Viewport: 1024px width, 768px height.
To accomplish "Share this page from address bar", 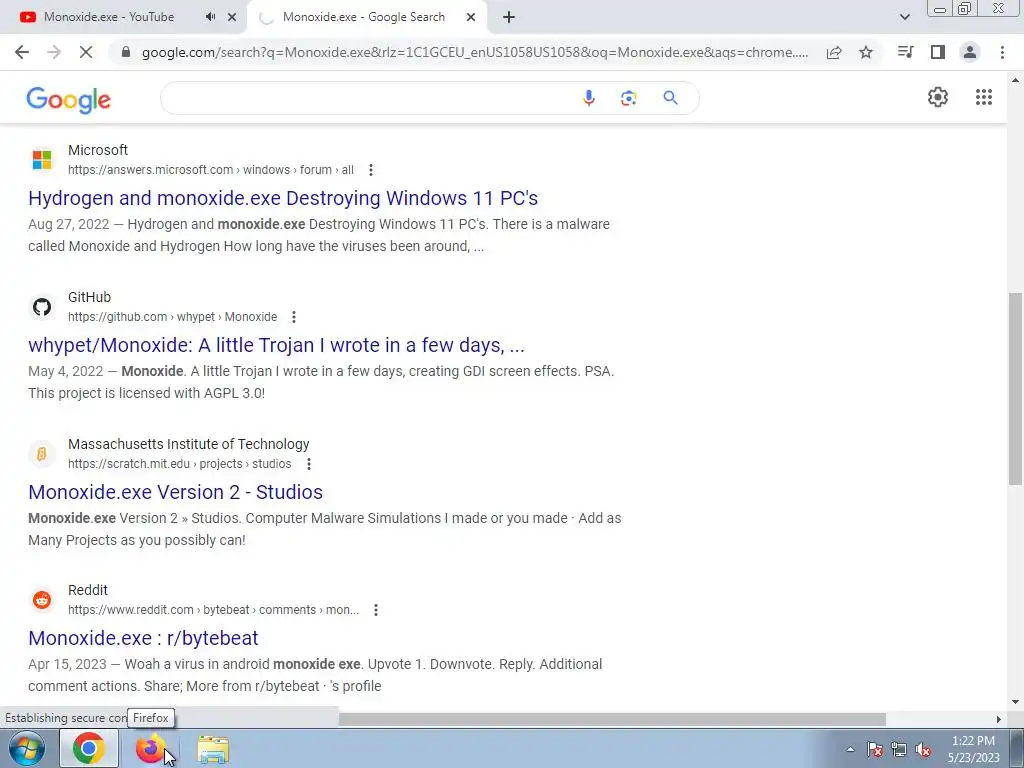I will 834,52.
